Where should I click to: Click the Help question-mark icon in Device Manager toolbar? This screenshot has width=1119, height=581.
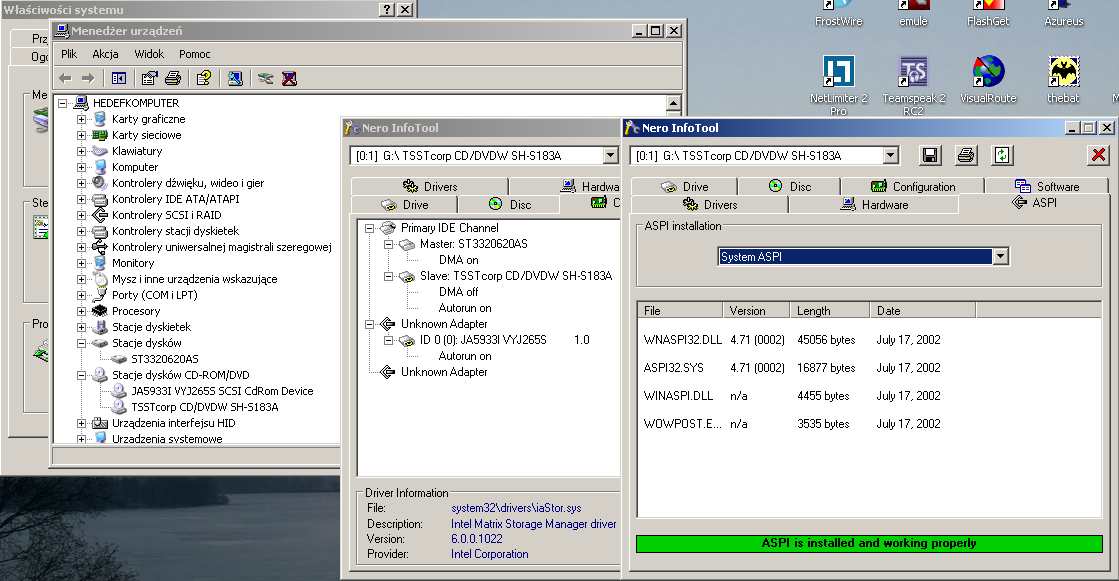[204, 79]
